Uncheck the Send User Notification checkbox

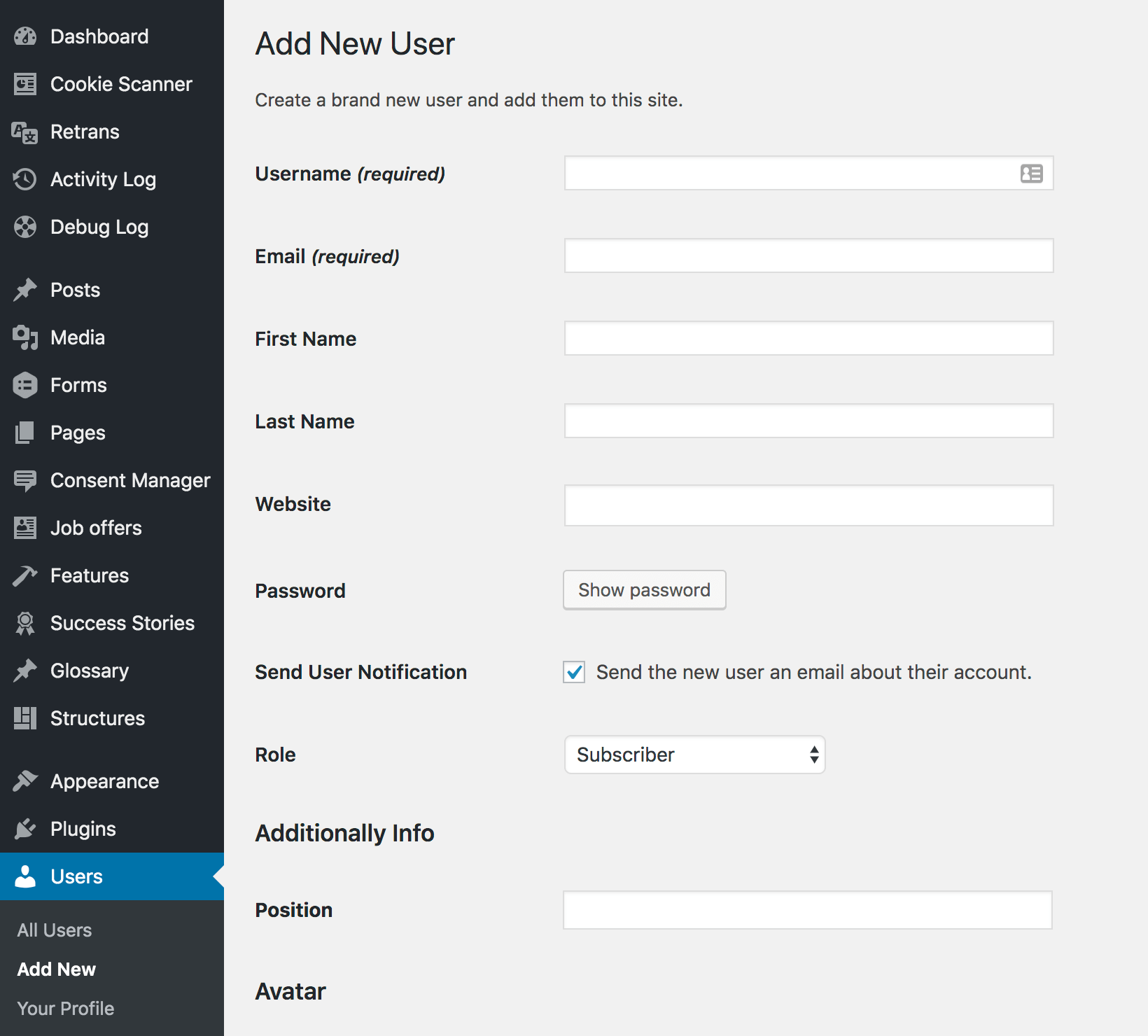(x=574, y=672)
